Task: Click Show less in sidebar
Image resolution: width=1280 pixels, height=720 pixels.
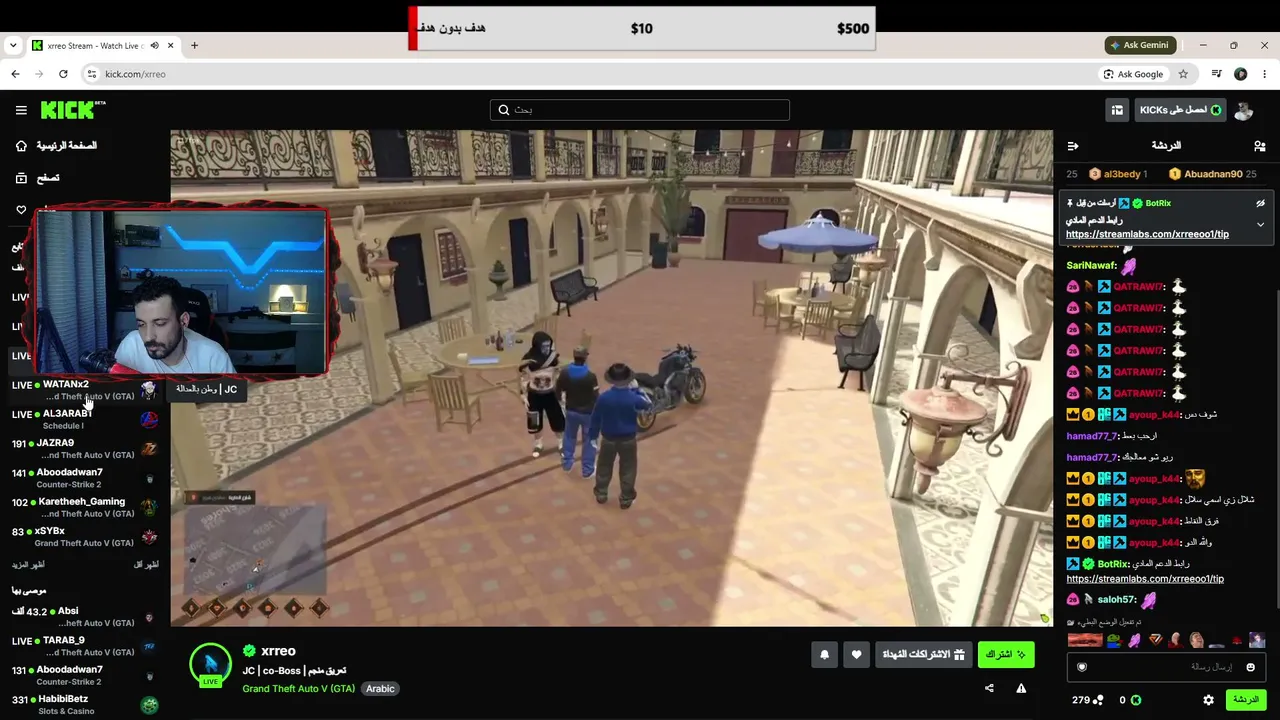Action: pos(146,565)
